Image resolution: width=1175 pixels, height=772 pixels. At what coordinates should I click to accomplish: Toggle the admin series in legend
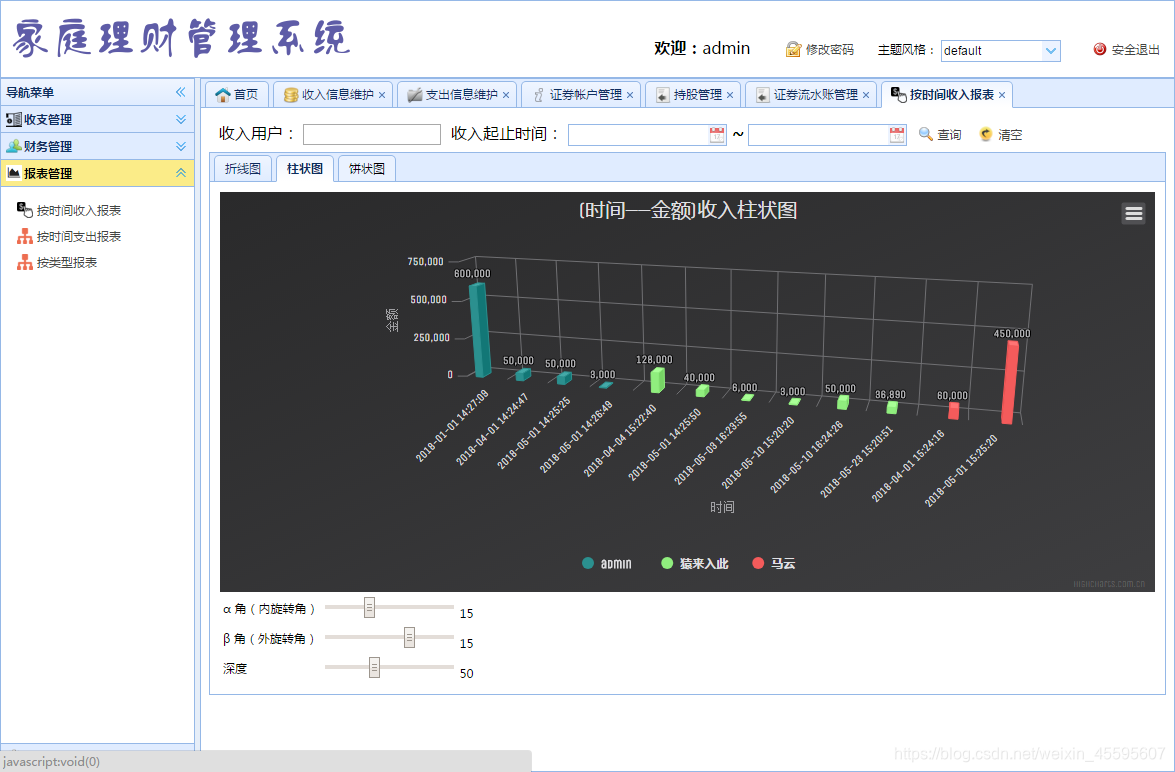coord(607,564)
